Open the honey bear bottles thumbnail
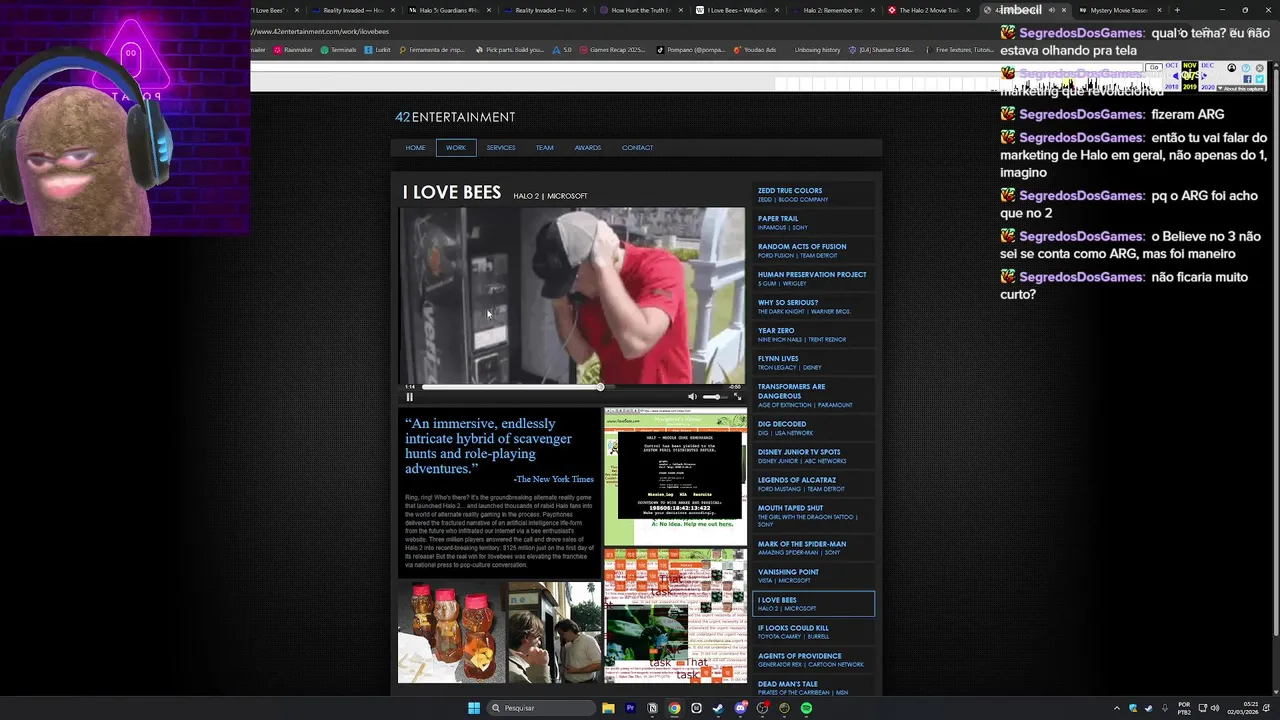1280x720 pixels. (451, 632)
